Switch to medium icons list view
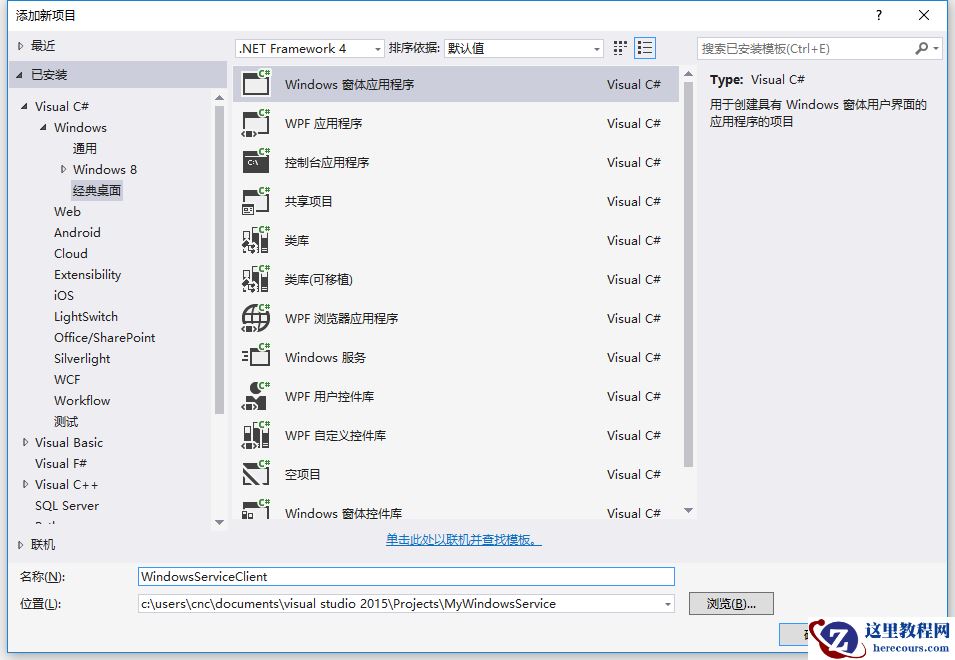 [645, 48]
